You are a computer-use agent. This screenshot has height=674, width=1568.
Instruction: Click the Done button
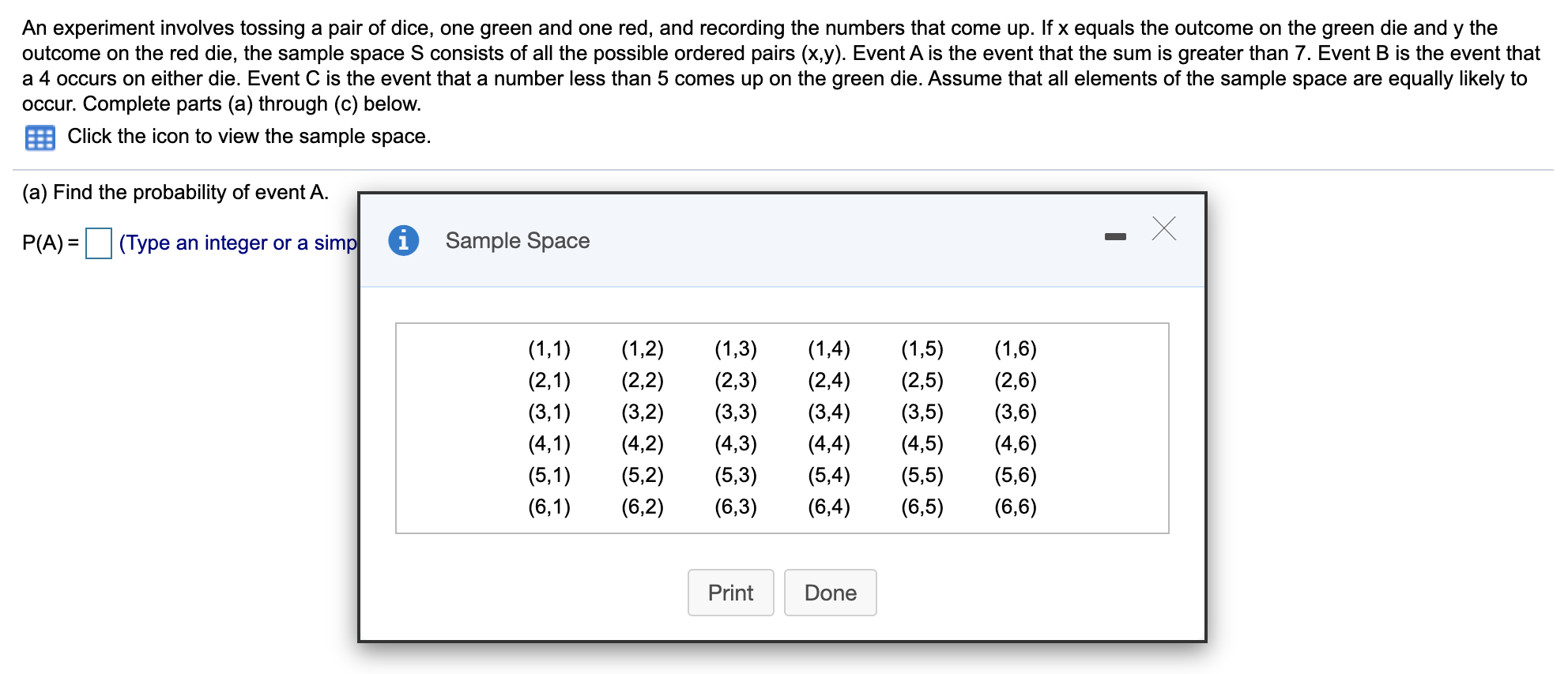tap(830, 592)
